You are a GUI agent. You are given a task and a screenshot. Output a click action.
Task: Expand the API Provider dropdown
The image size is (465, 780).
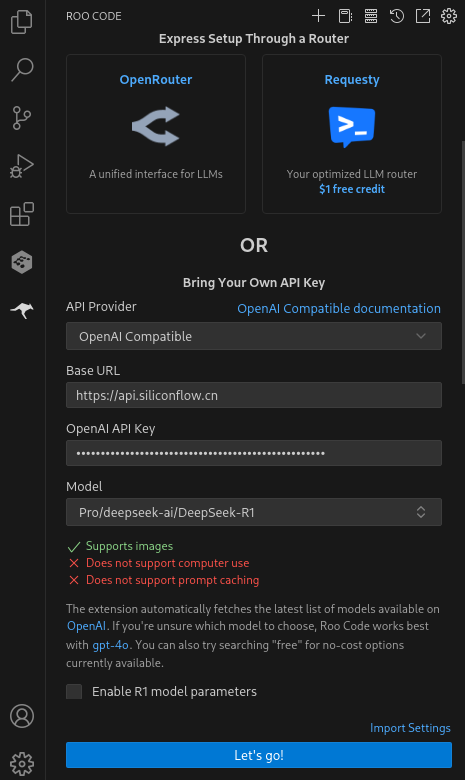[x=254, y=336]
